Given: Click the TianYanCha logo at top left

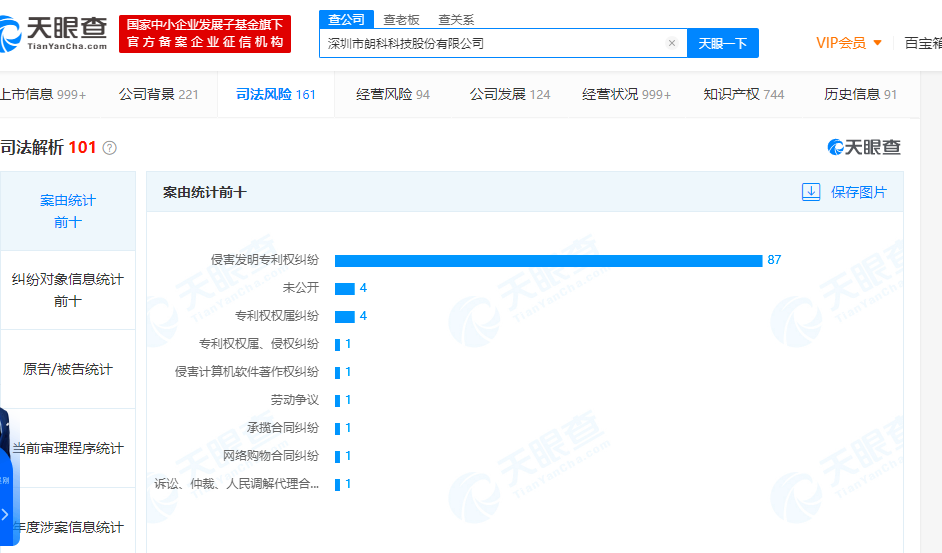Looking at the screenshot, I should coord(53,34).
